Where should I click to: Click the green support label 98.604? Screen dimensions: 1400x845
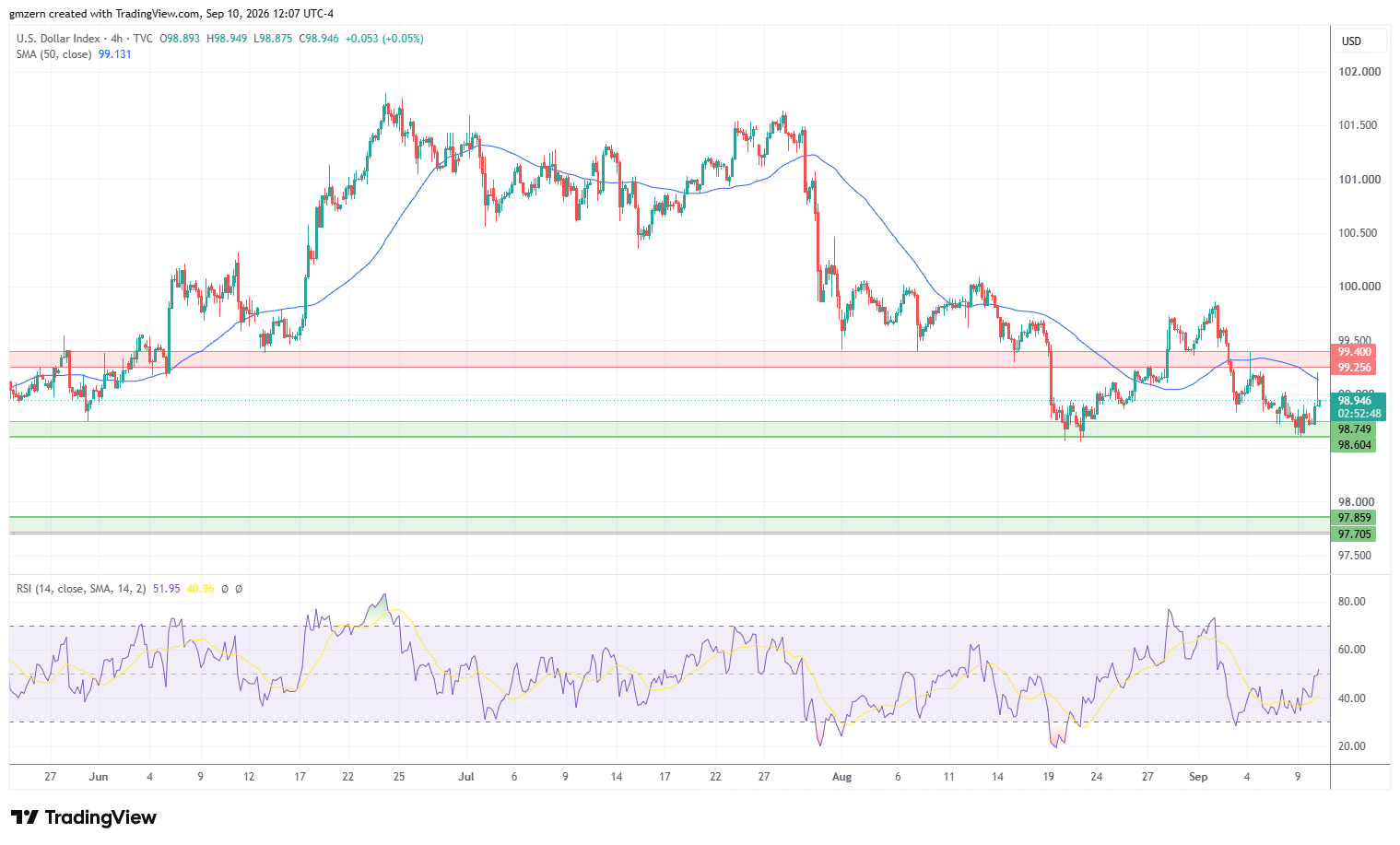pos(1355,445)
